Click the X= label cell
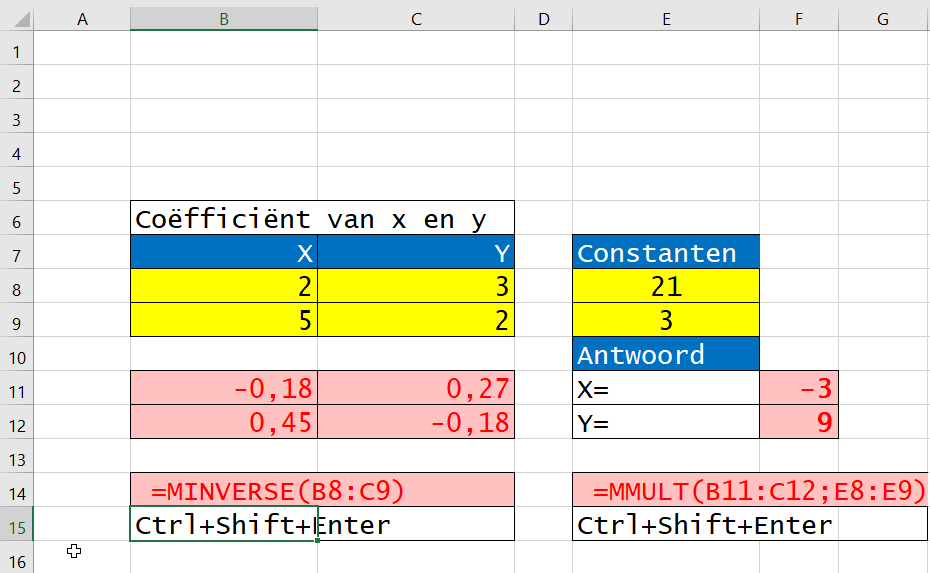This screenshot has height=573, width=930. [665, 388]
